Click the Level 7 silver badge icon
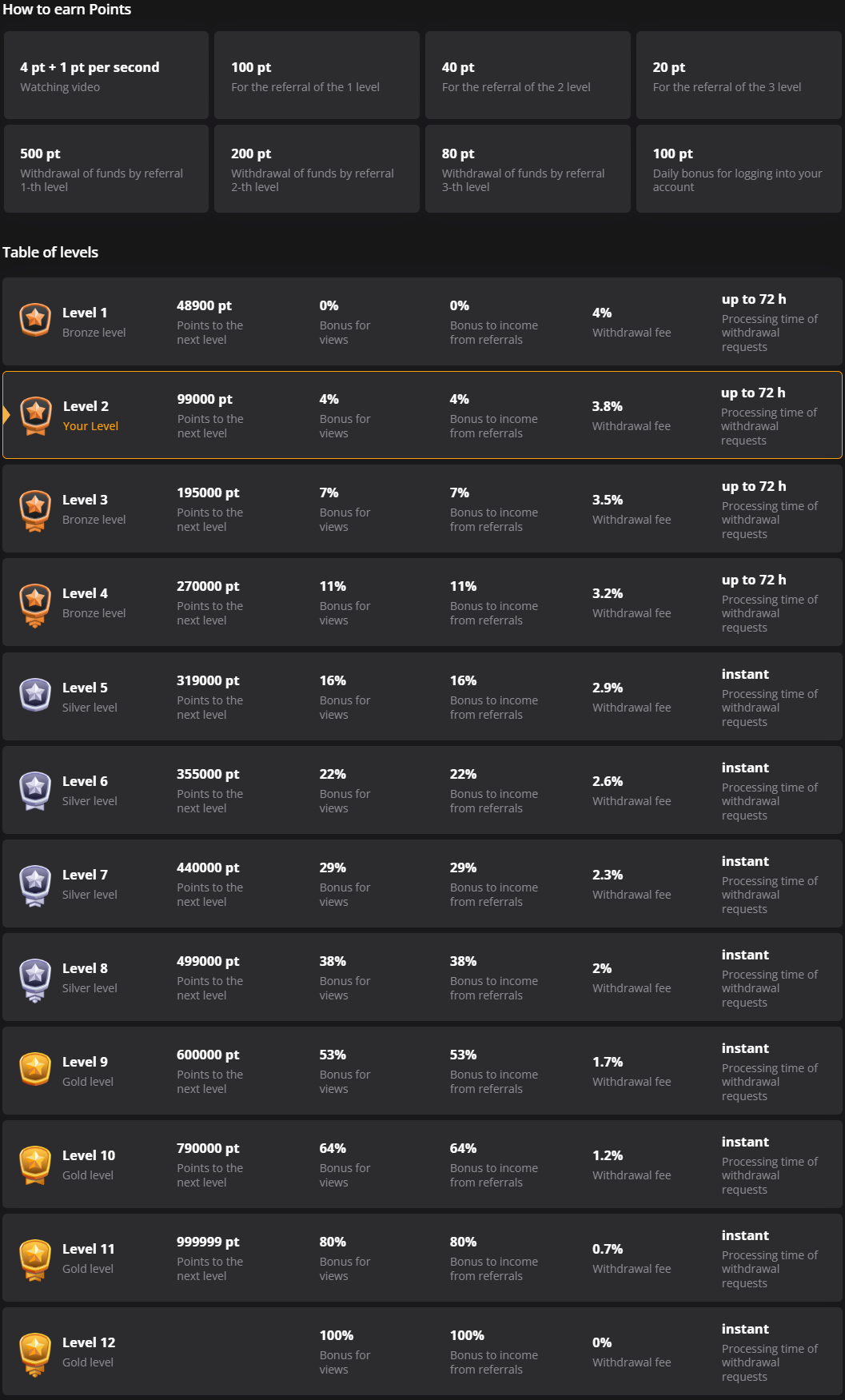 point(35,884)
